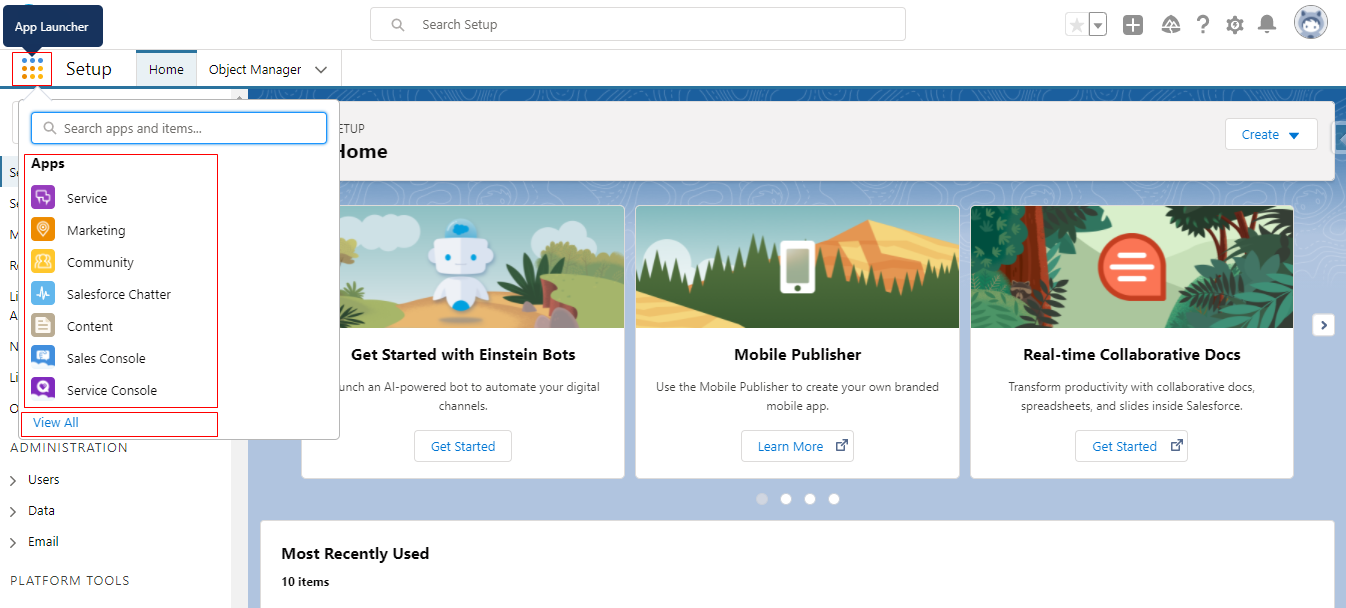
Task: Open the Create dropdown button
Action: 1271,134
